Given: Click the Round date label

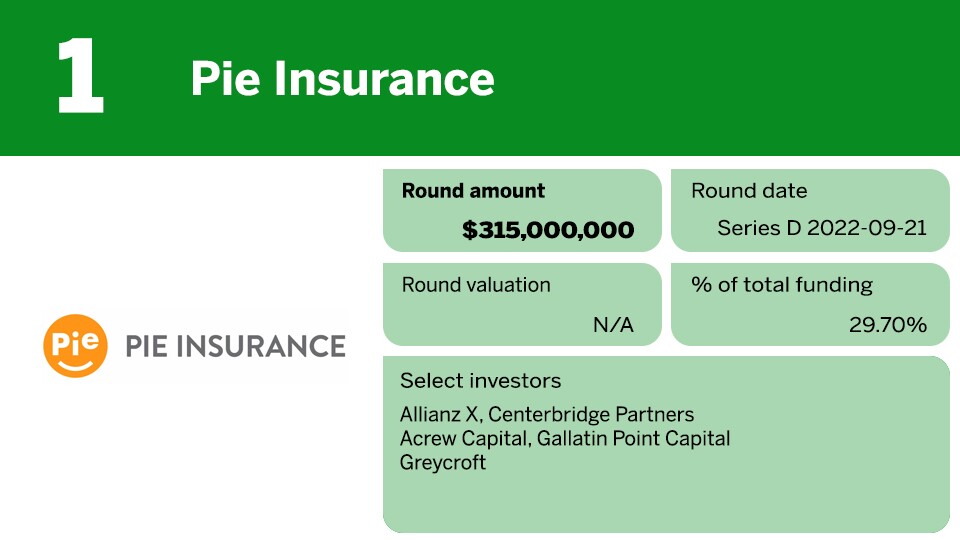Looking at the screenshot, I should pyautogui.click(x=749, y=191).
